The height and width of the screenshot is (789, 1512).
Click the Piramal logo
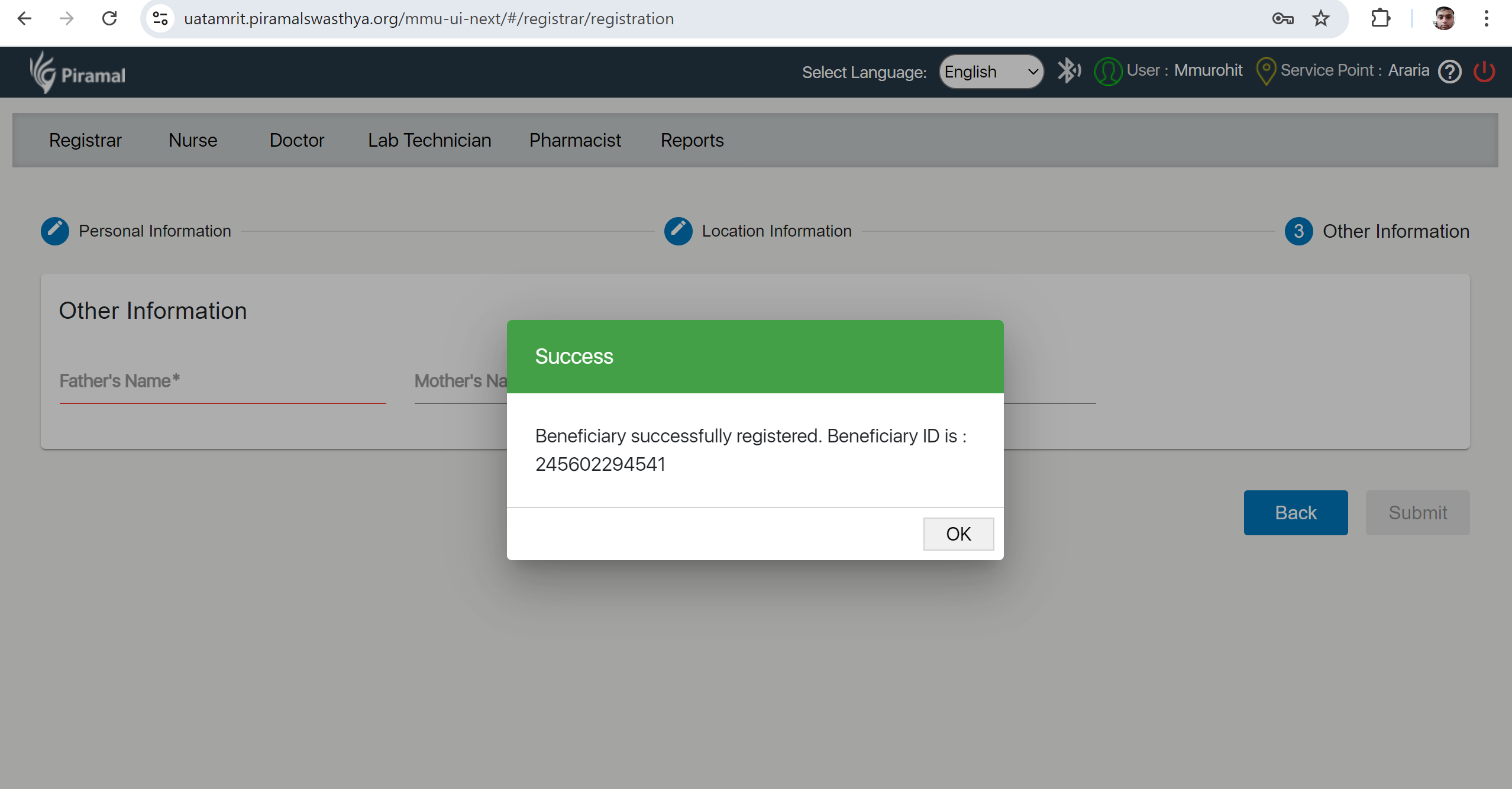point(77,73)
